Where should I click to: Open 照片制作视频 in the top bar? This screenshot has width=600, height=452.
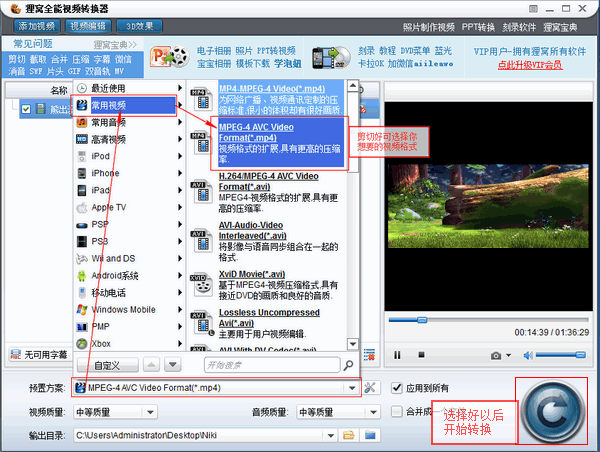(429, 28)
